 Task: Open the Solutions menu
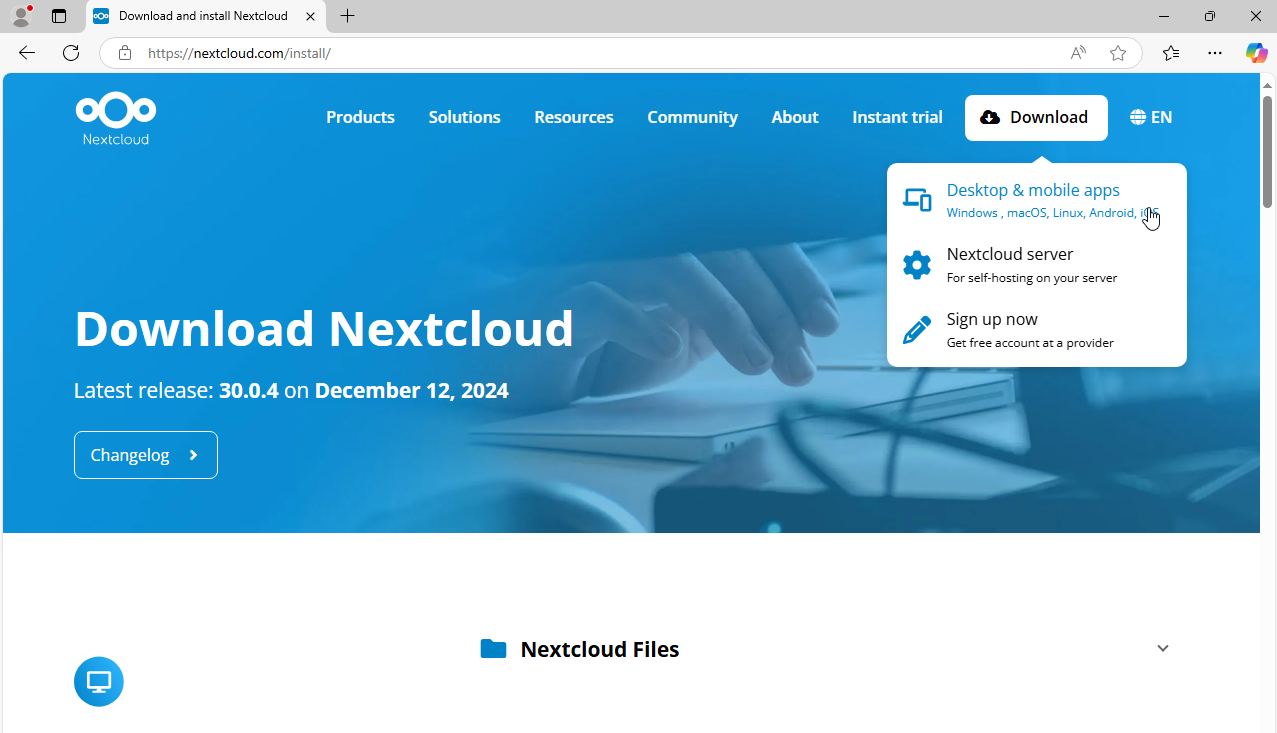coord(464,117)
